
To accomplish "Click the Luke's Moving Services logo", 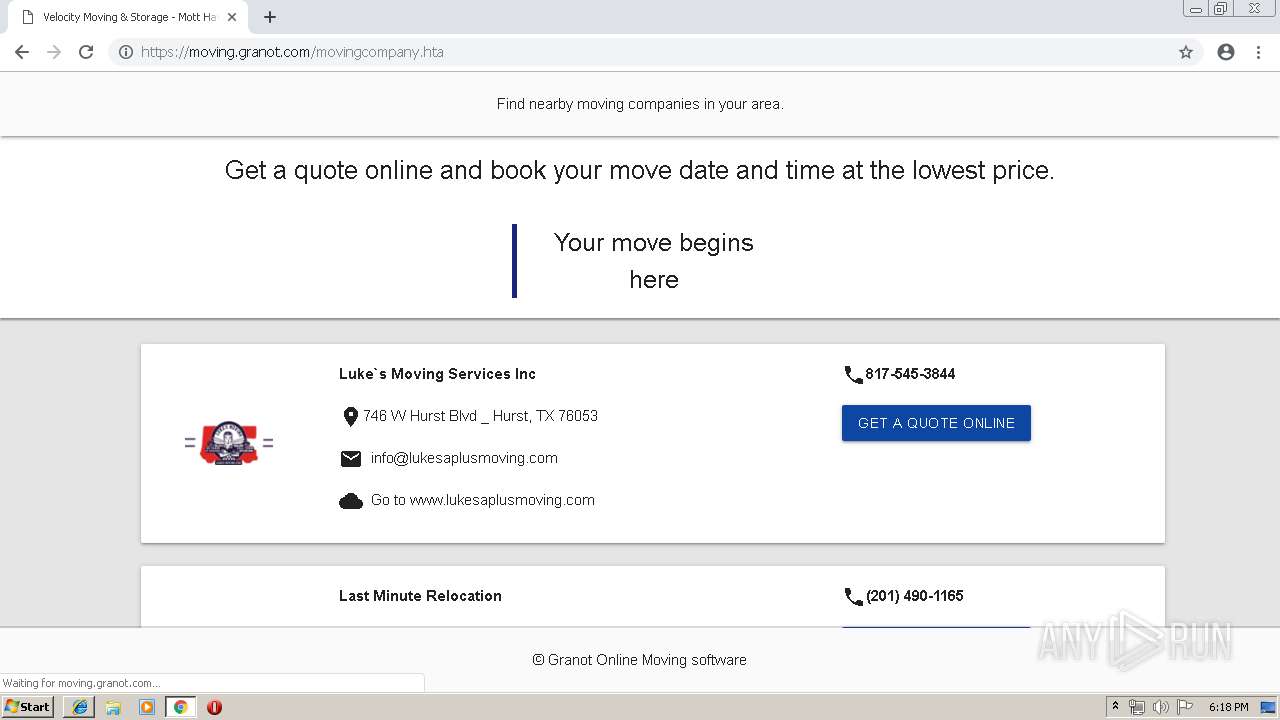I will pyautogui.click(x=229, y=443).
